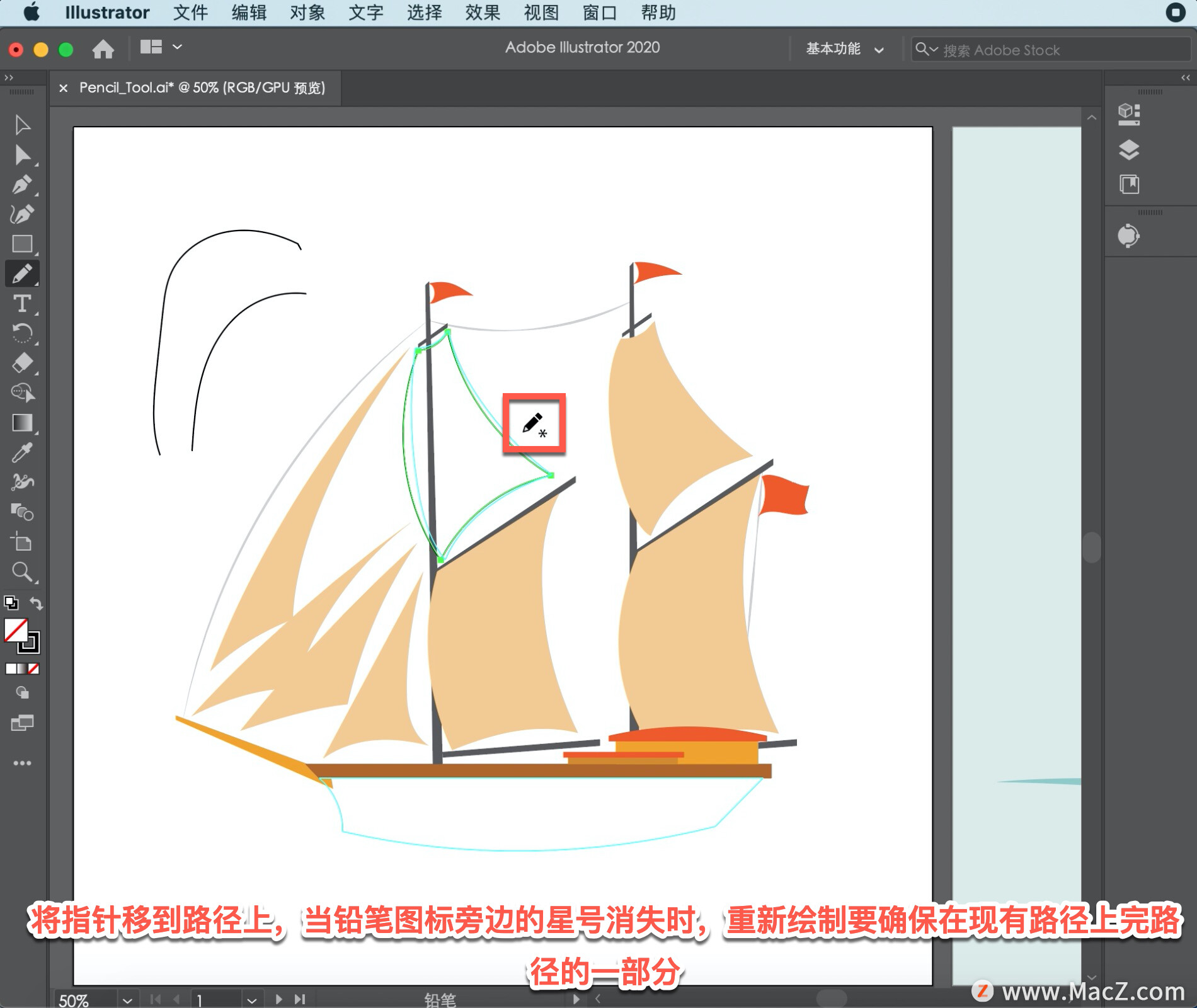Open the 编辑 menu
This screenshot has width=1197, height=1008.
[249, 13]
